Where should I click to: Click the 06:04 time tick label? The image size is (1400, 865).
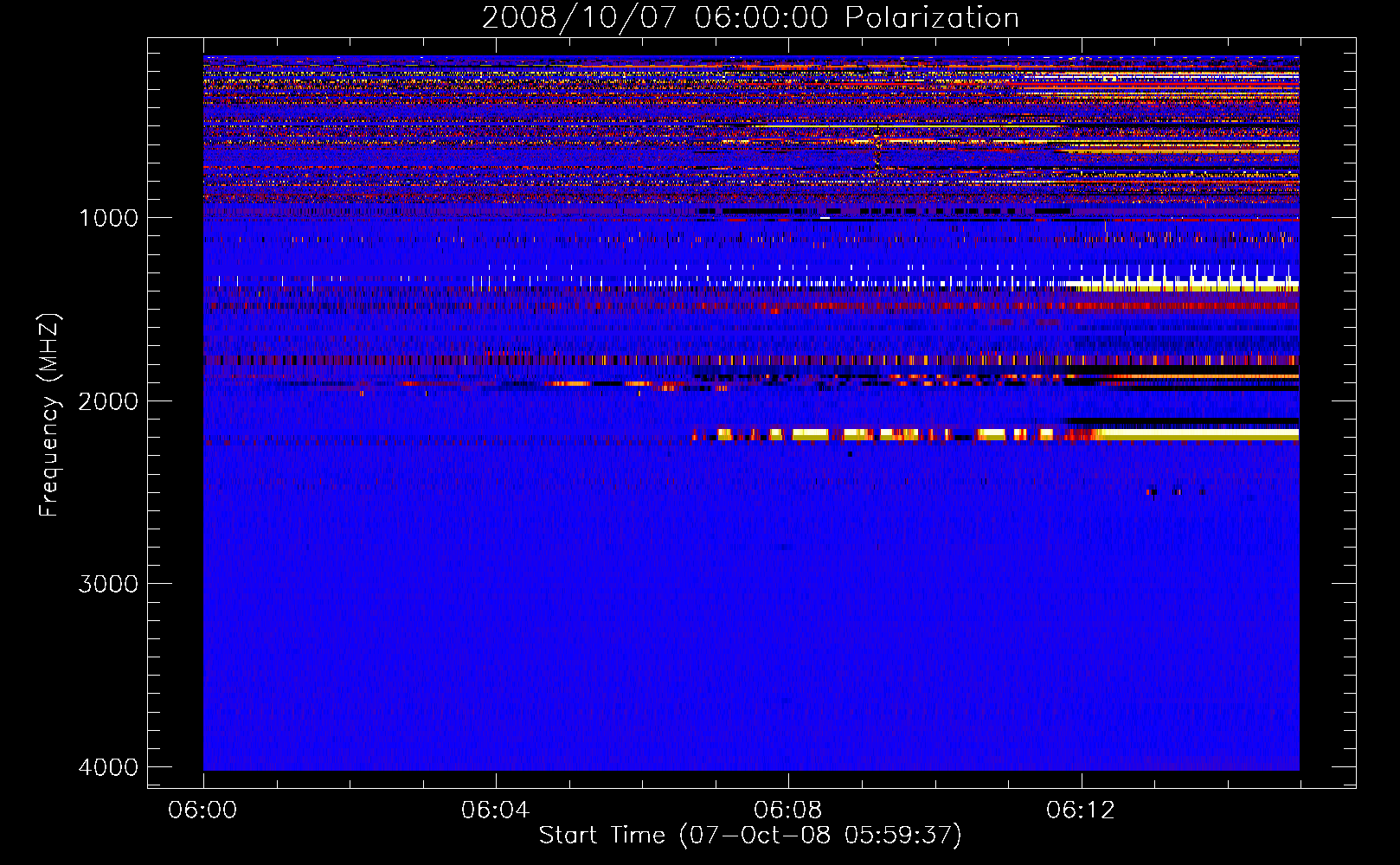[495, 811]
